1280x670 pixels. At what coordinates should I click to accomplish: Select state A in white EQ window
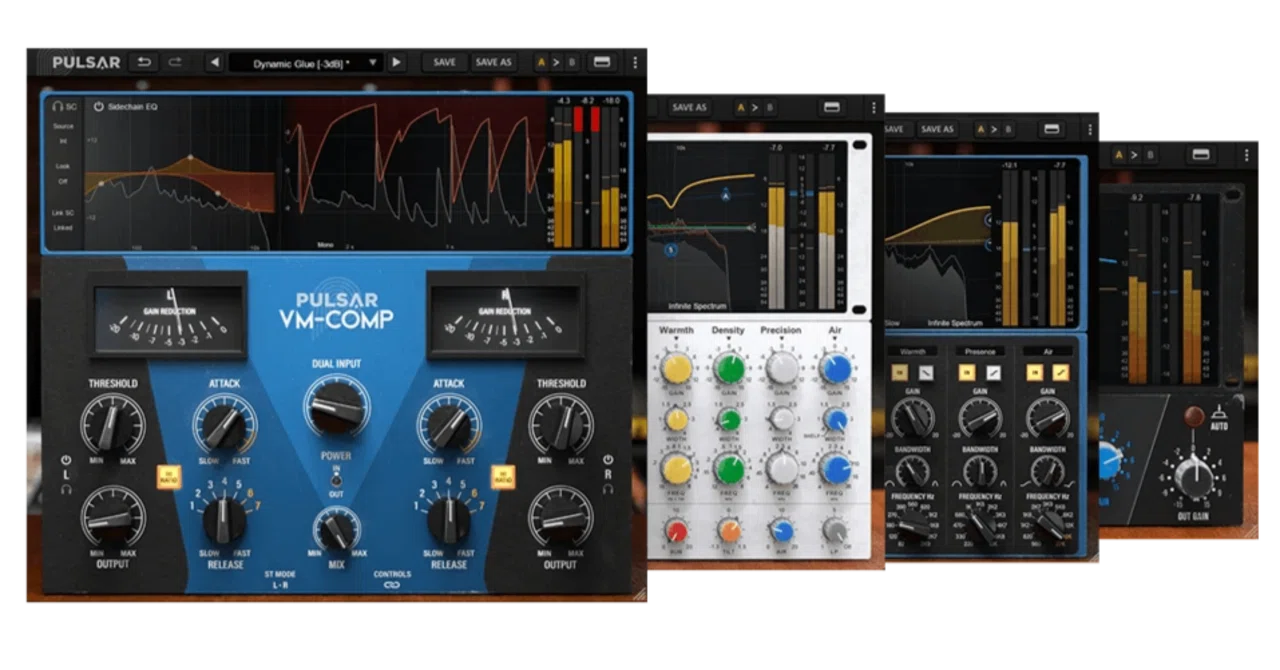coord(742,108)
